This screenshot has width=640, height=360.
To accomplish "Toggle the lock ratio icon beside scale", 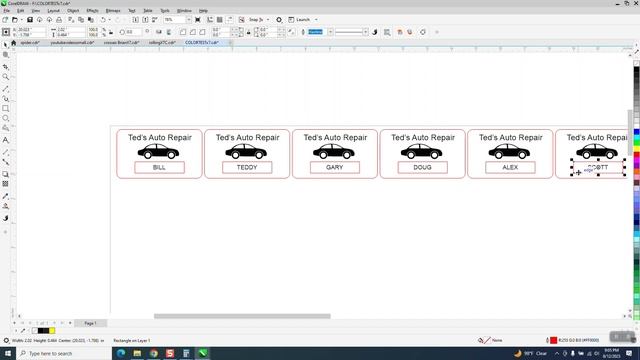I will coord(111,32).
